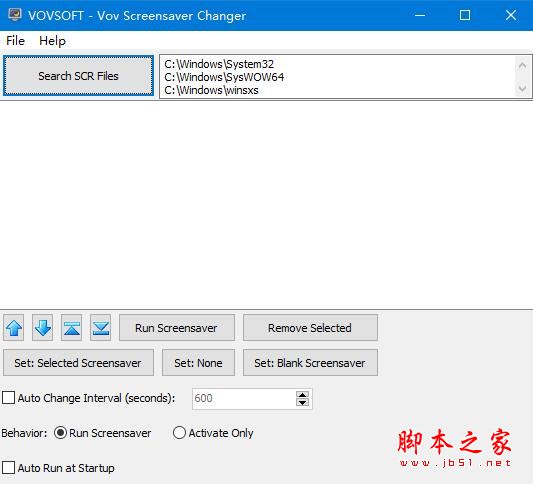Screen dimensions: 533x484
Task: Move selected screensaver down one position
Action: [42, 328]
